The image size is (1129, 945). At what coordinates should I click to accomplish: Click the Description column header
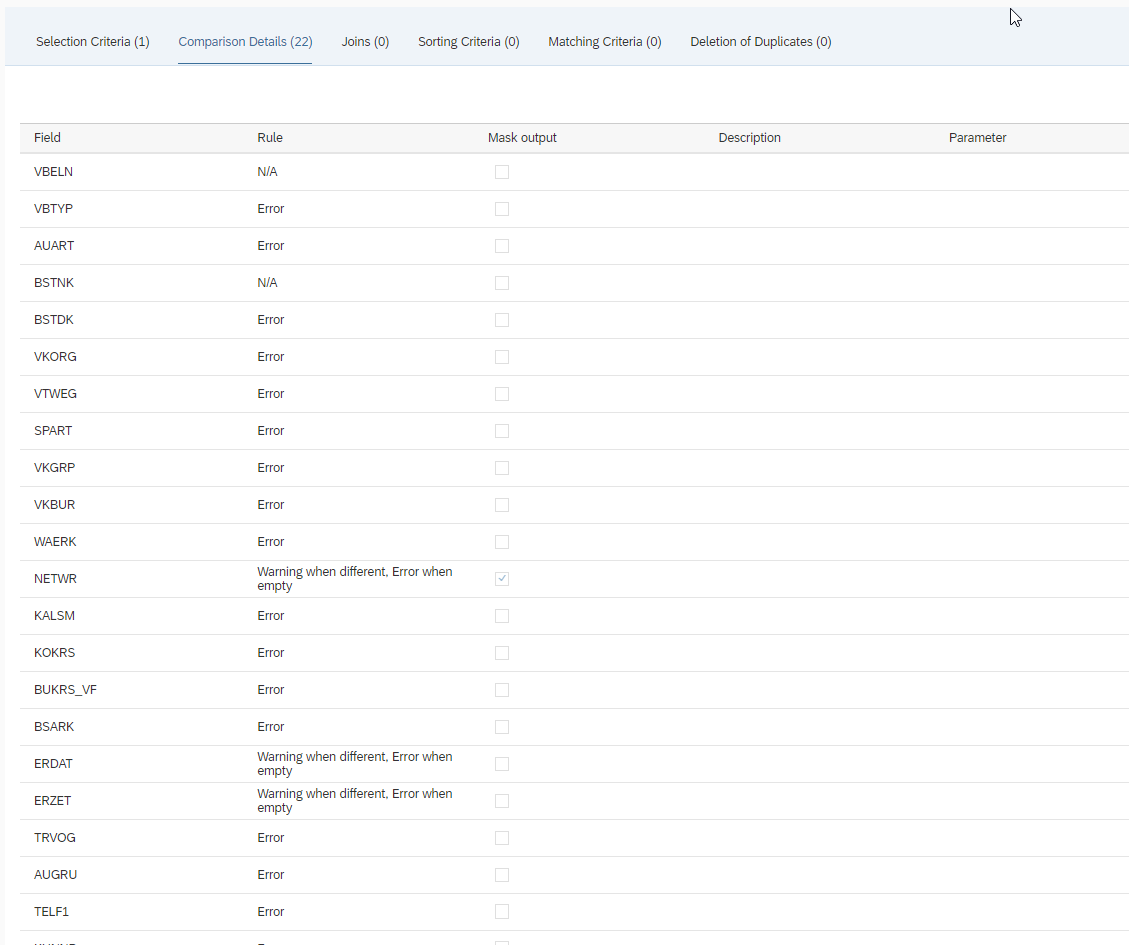click(749, 138)
